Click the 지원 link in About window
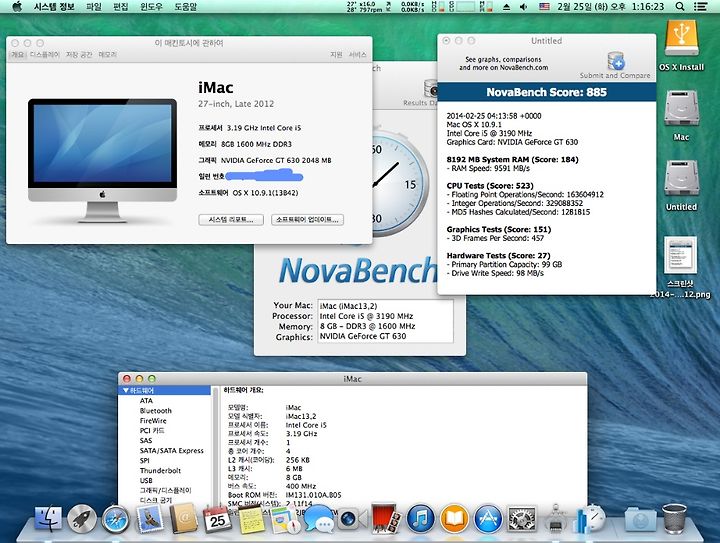 336,55
